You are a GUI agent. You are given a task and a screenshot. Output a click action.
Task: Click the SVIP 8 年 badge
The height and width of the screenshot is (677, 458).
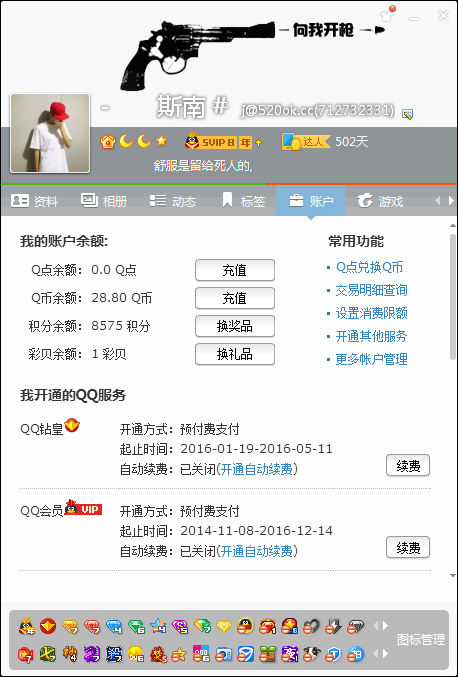[223, 141]
